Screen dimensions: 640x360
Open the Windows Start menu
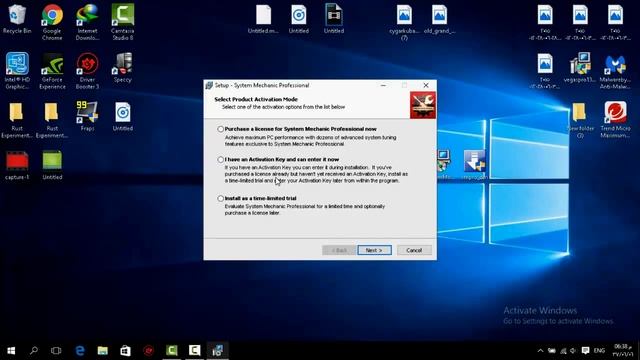[11, 351]
